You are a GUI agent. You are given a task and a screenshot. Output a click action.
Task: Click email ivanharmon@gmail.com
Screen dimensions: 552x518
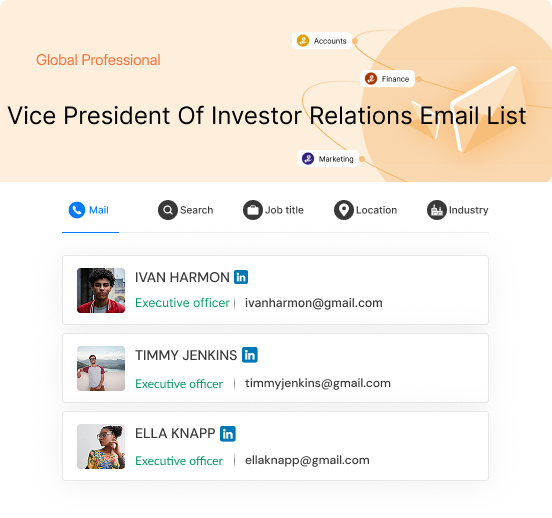(314, 303)
